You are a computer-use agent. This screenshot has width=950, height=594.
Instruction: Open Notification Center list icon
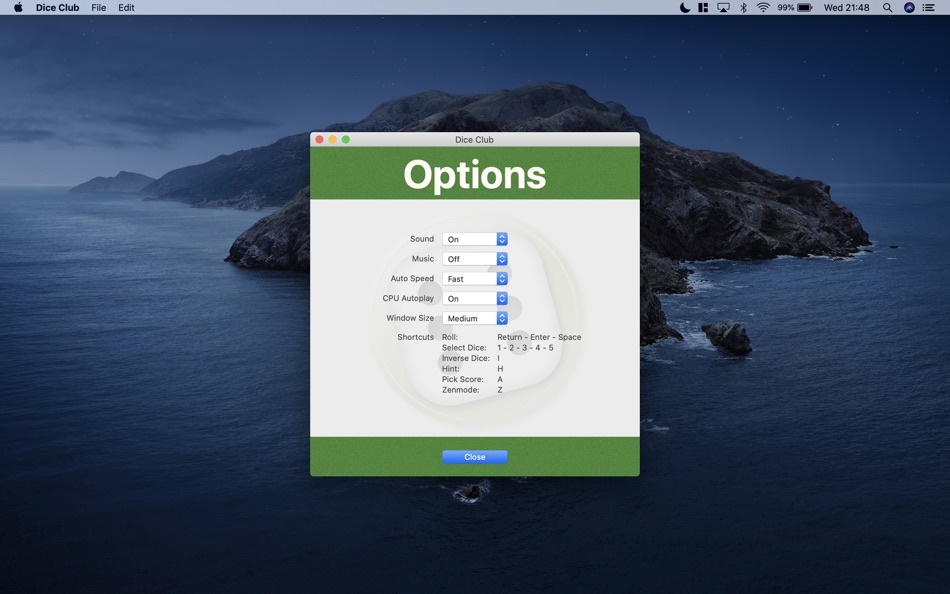point(928,7)
